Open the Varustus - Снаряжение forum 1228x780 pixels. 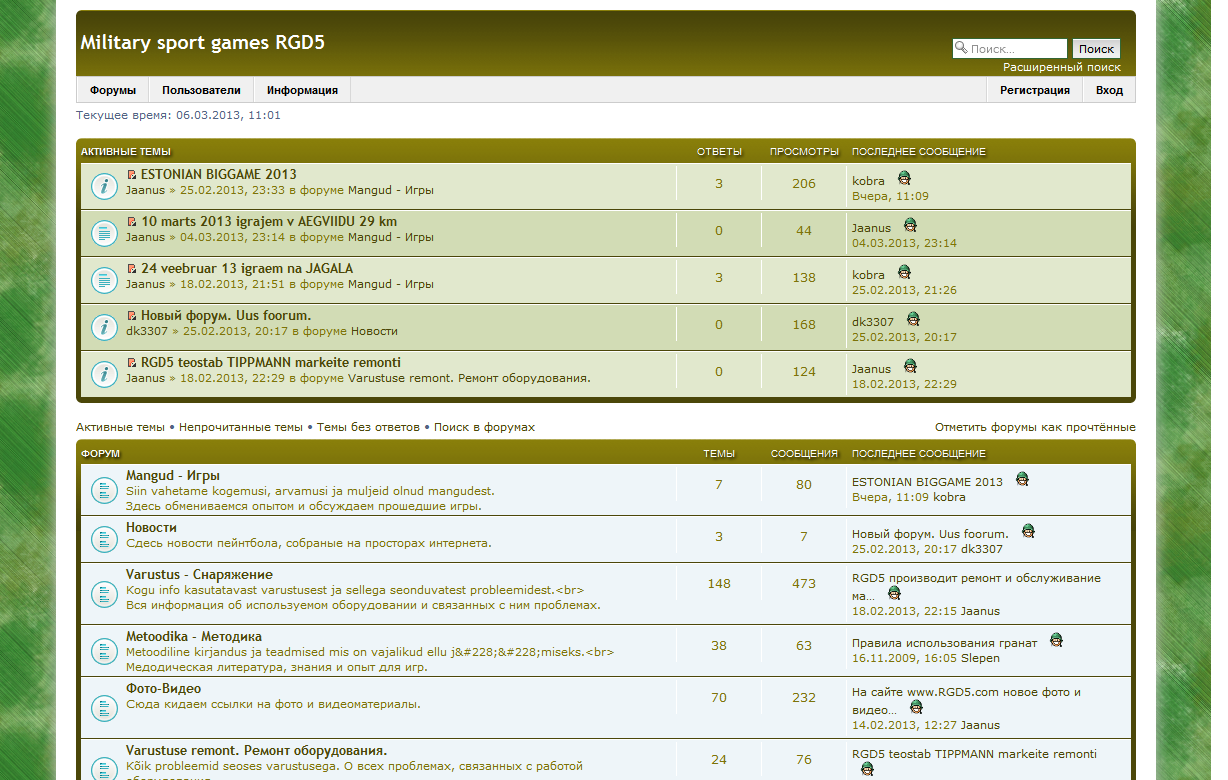[x=199, y=575]
